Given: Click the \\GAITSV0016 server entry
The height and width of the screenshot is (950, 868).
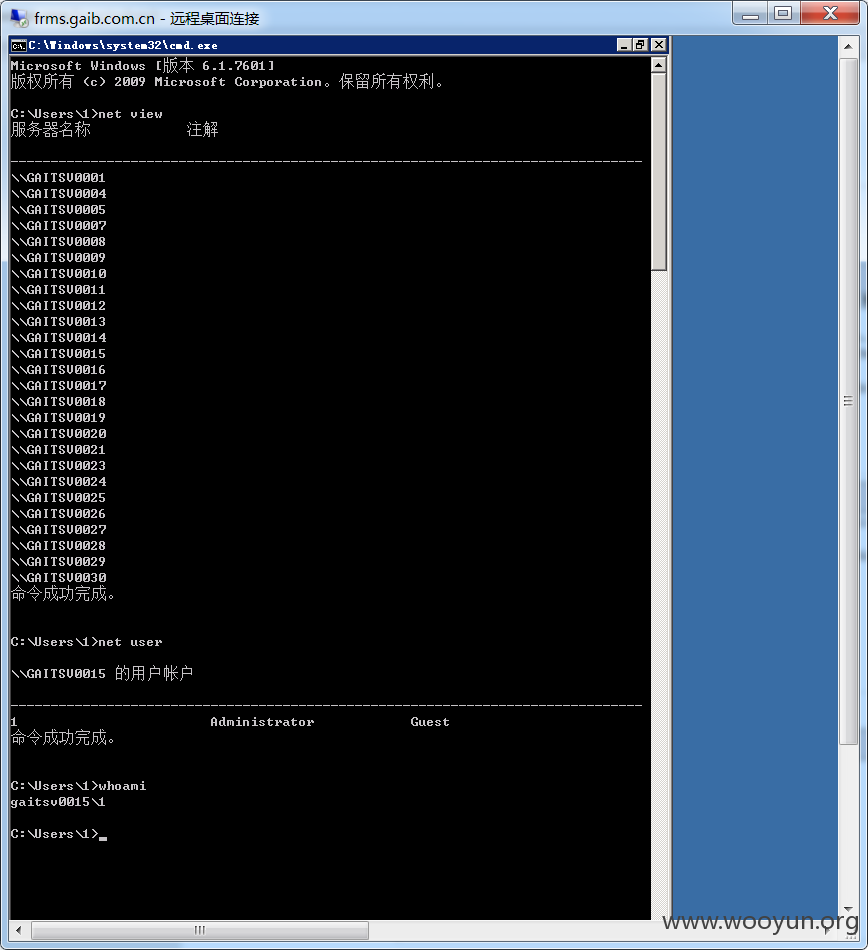Looking at the screenshot, I should (58, 370).
